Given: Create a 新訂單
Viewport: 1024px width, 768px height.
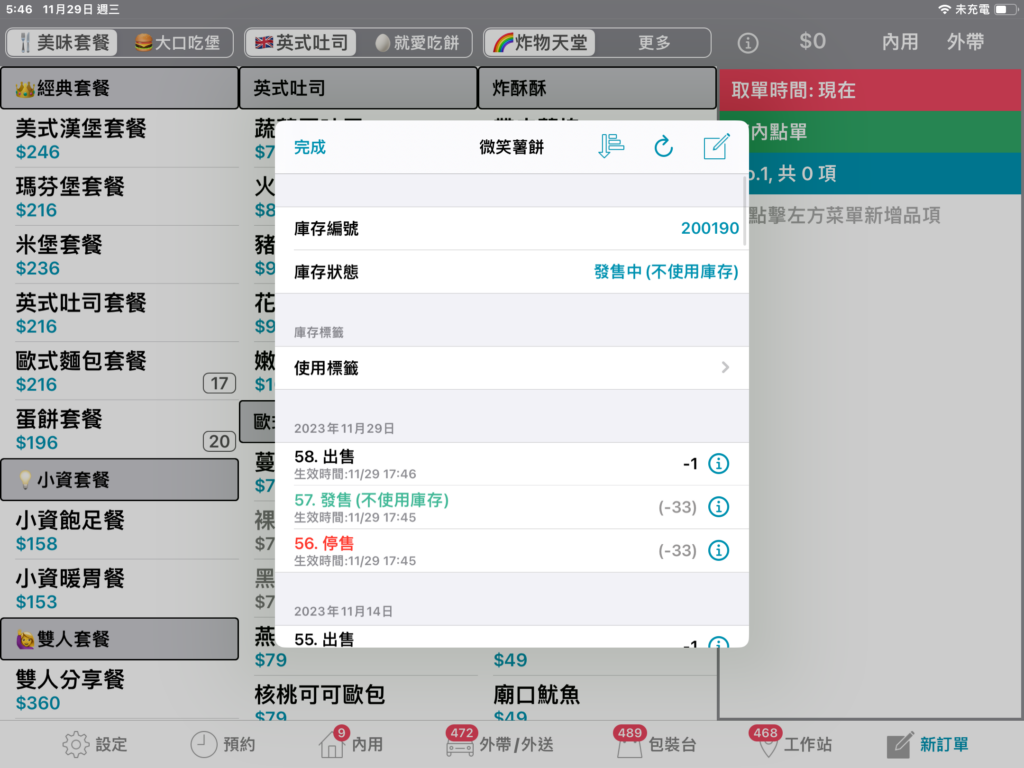Looking at the screenshot, I should (x=927, y=744).
